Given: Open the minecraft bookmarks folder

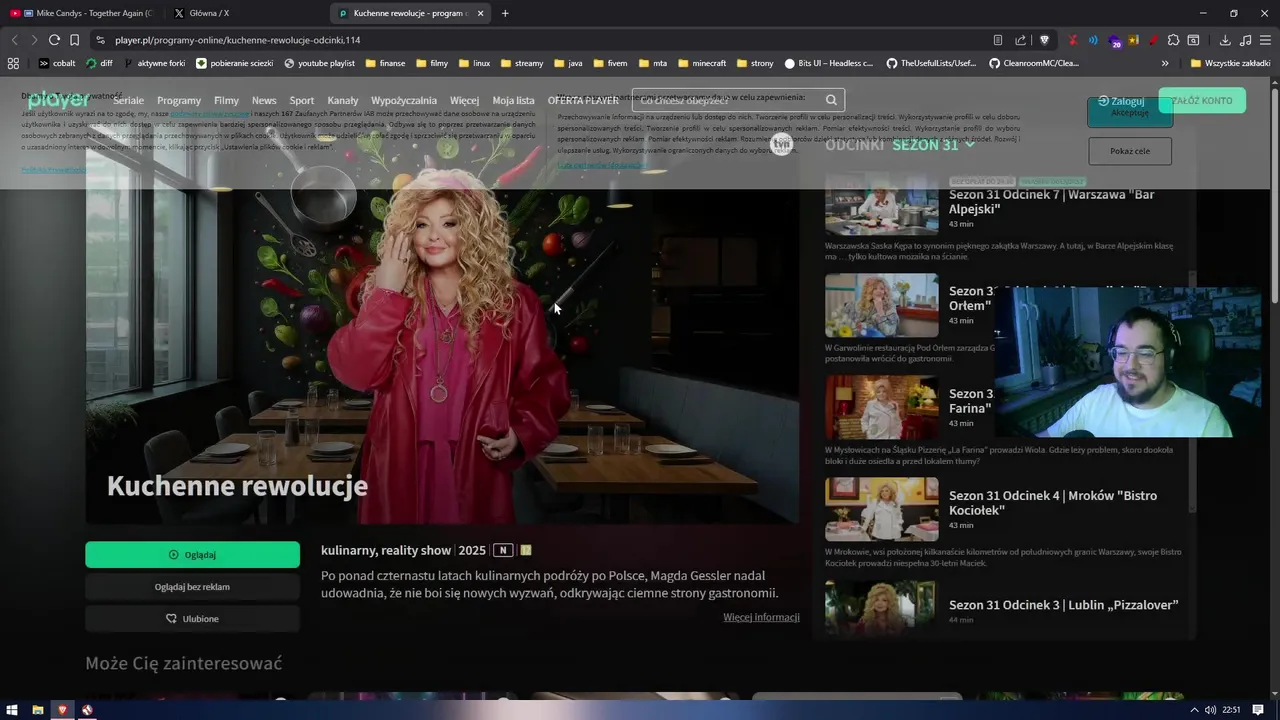Looking at the screenshot, I should (702, 63).
